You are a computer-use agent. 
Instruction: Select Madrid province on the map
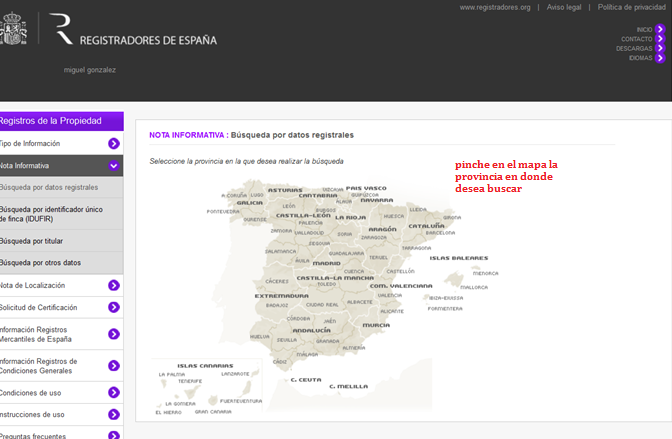pyautogui.click(x=327, y=265)
